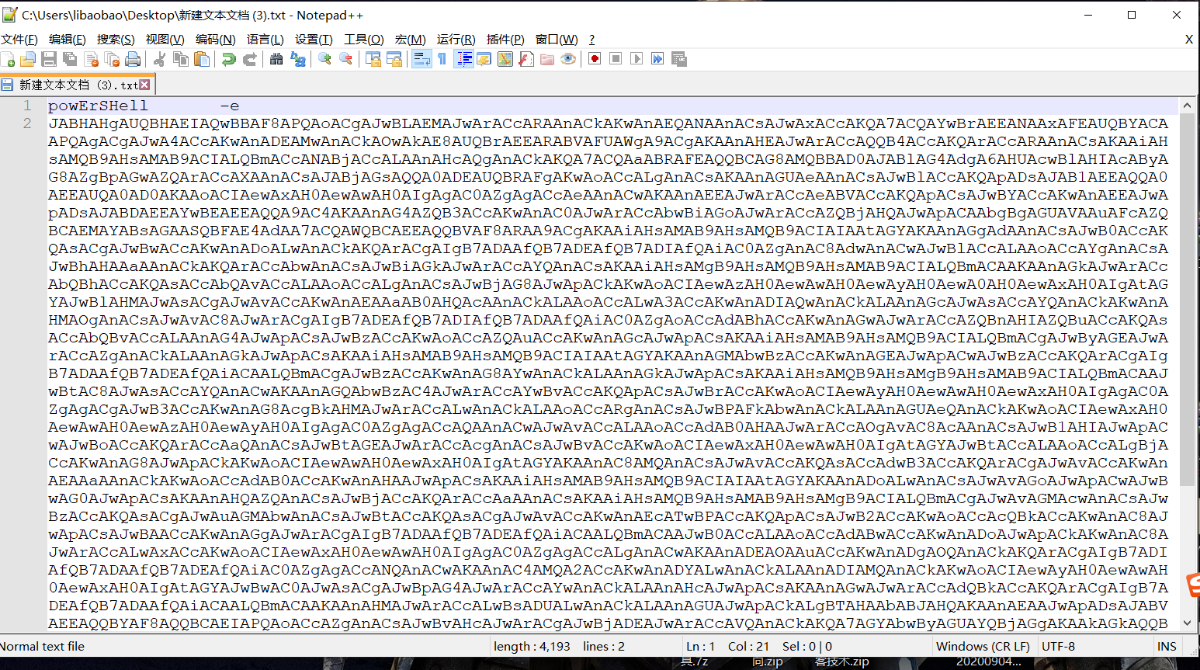This screenshot has width=1200, height=670.
Task: Open the 搜索(S) menu
Action: (116, 39)
